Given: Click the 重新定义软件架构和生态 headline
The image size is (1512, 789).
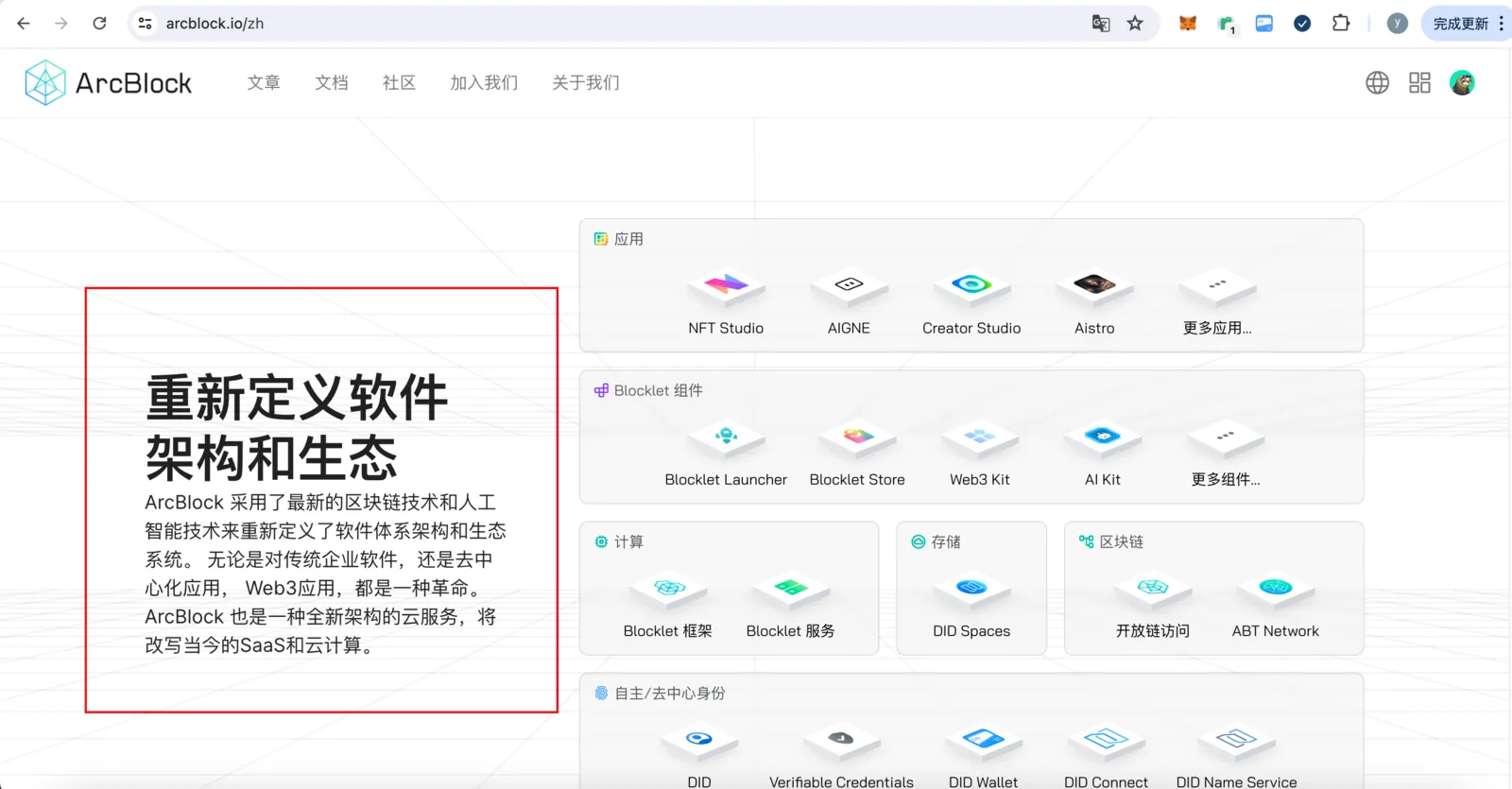Looking at the screenshot, I should 297,427.
